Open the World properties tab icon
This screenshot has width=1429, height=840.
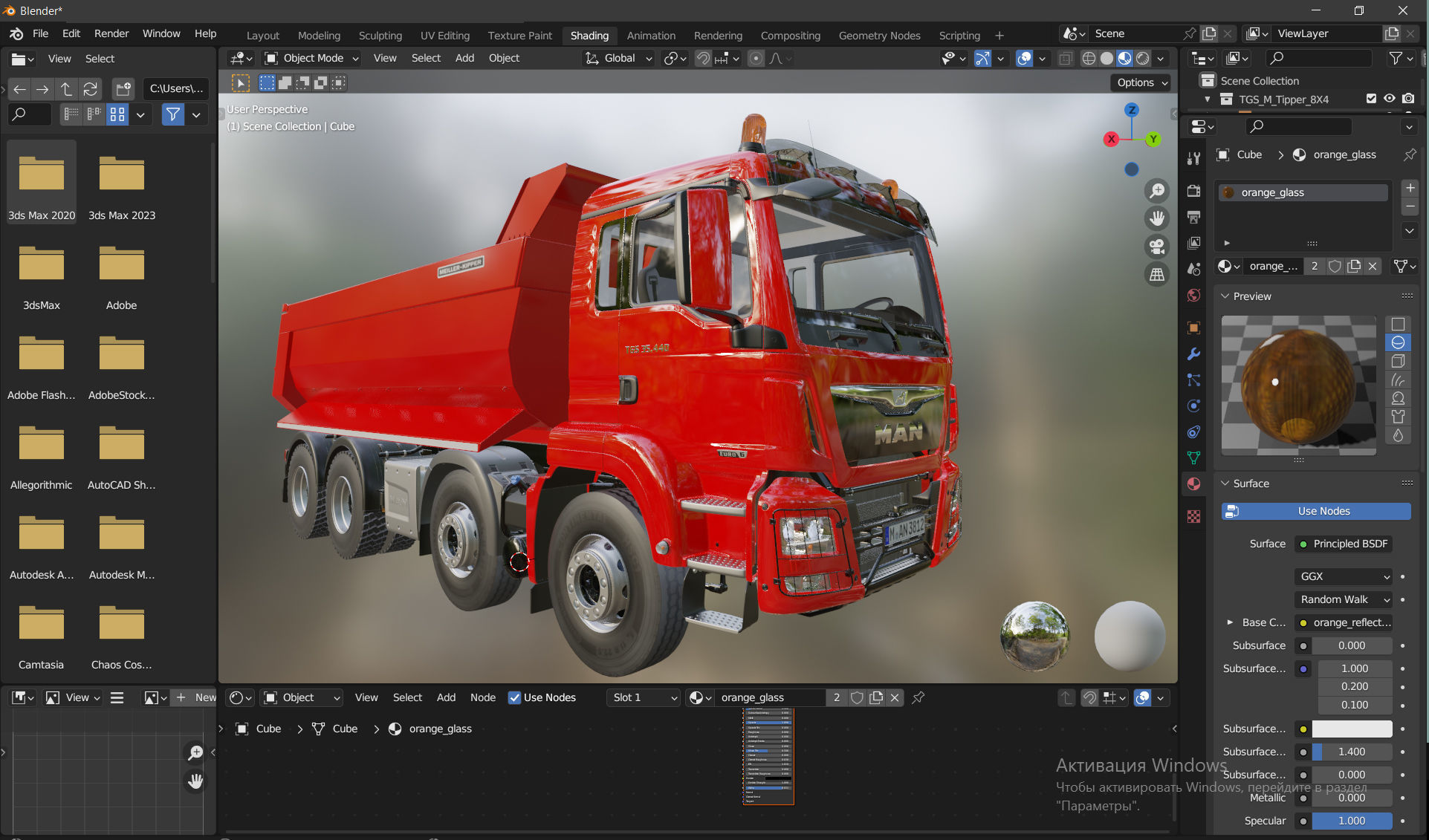[1193, 295]
